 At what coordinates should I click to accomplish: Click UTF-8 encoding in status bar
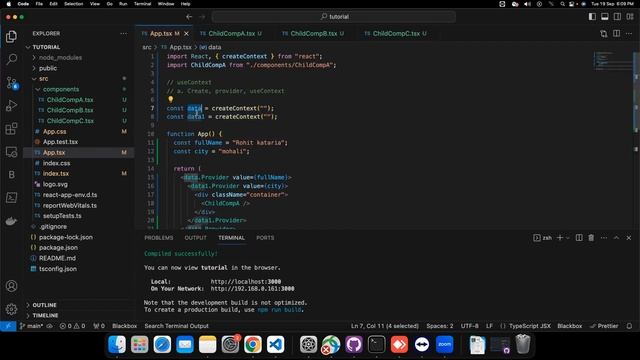[x=469, y=326]
